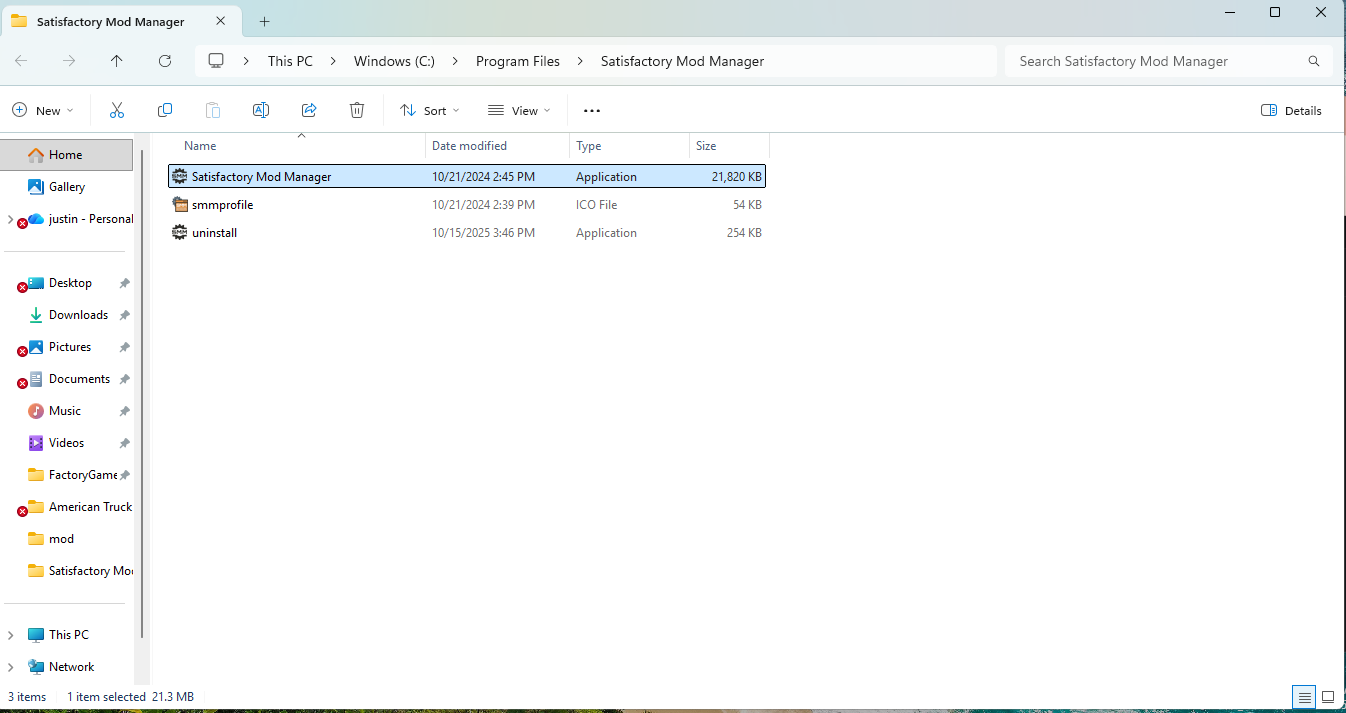1346x713 pixels.
Task: Open the See more ellipsis menu
Action: pos(591,111)
